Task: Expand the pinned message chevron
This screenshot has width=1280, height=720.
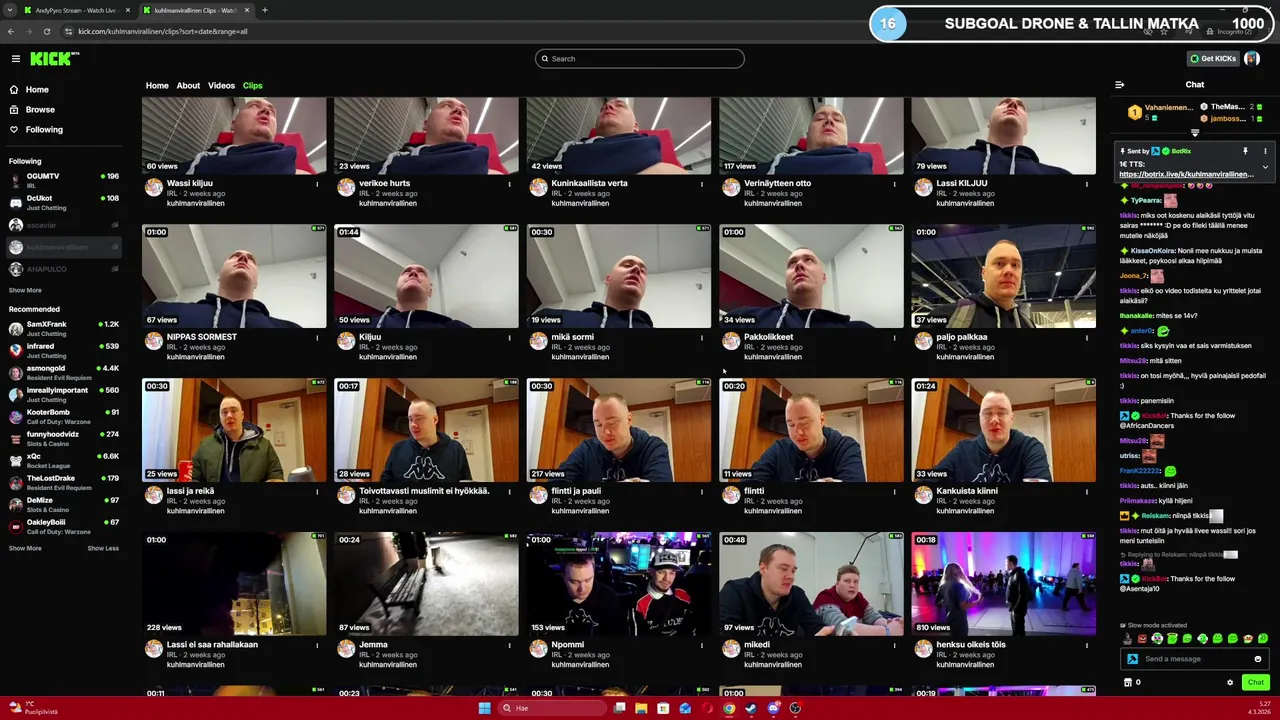Action: point(1265,167)
